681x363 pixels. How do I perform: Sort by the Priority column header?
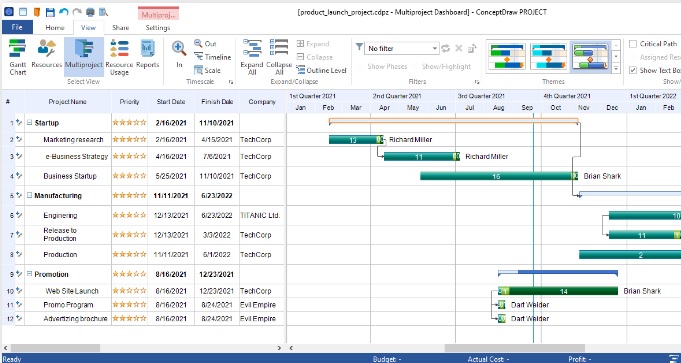coord(129,102)
